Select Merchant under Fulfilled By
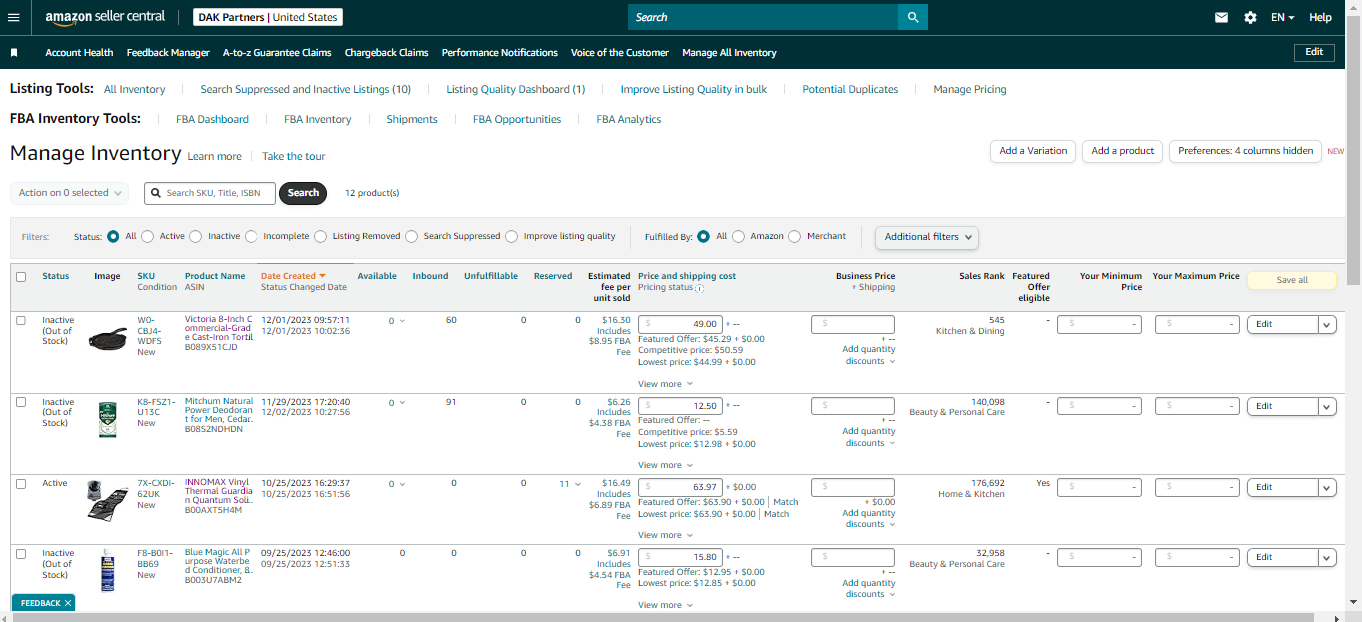Image resolution: width=1362 pixels, height=622 pixels. click(795, 237)
